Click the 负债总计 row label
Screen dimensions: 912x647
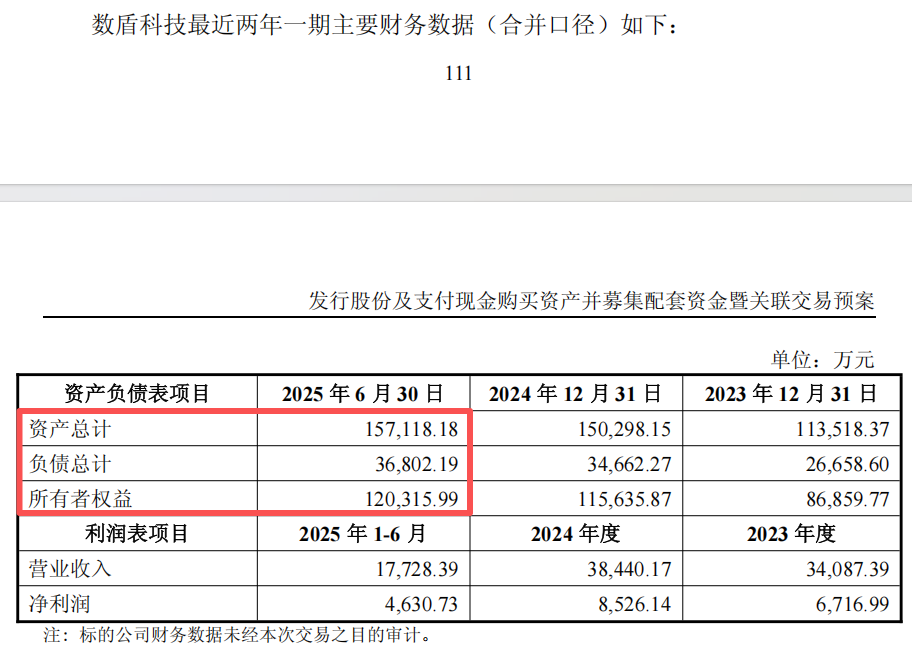(70, 464)
